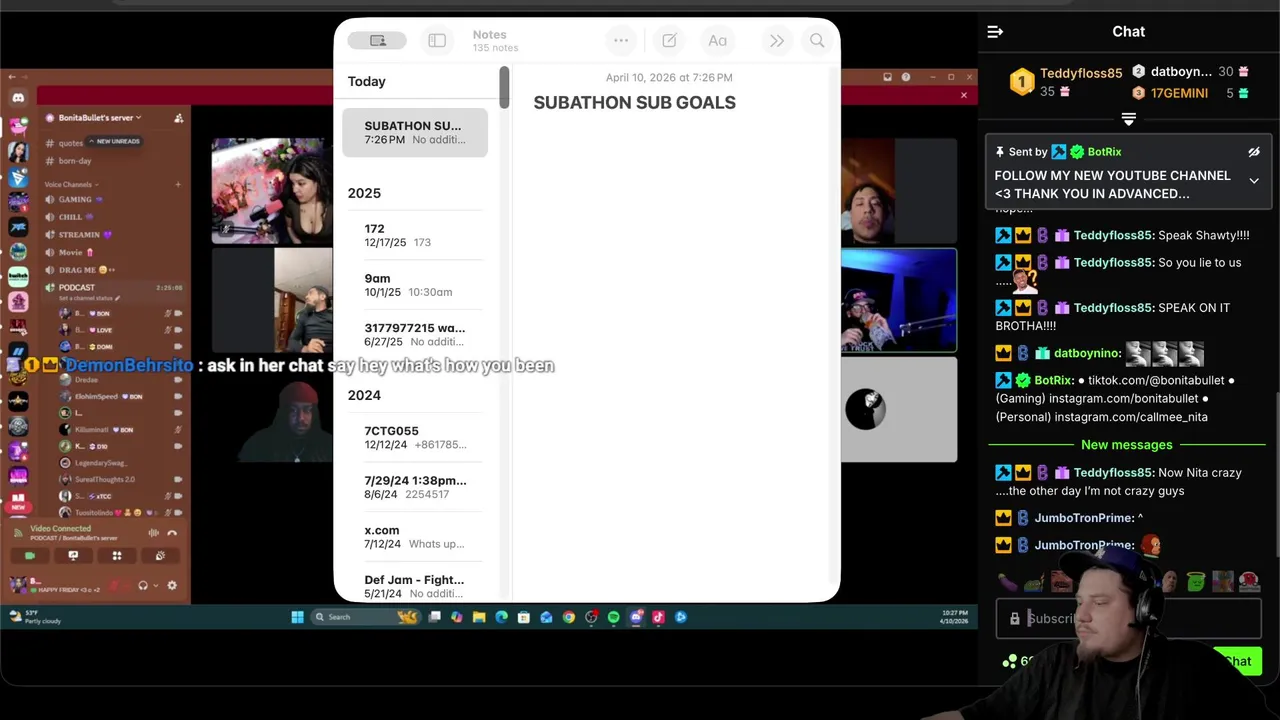
Task: Open Discord from taskbar
Action: 636,617
